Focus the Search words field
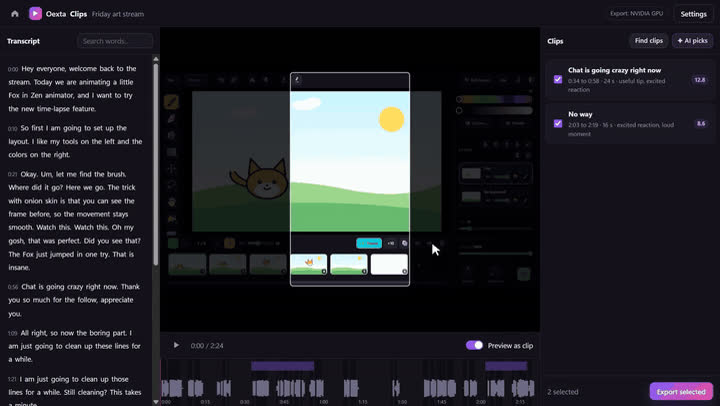The width and height of the screenshot is (720, 406). pos(115,41)
